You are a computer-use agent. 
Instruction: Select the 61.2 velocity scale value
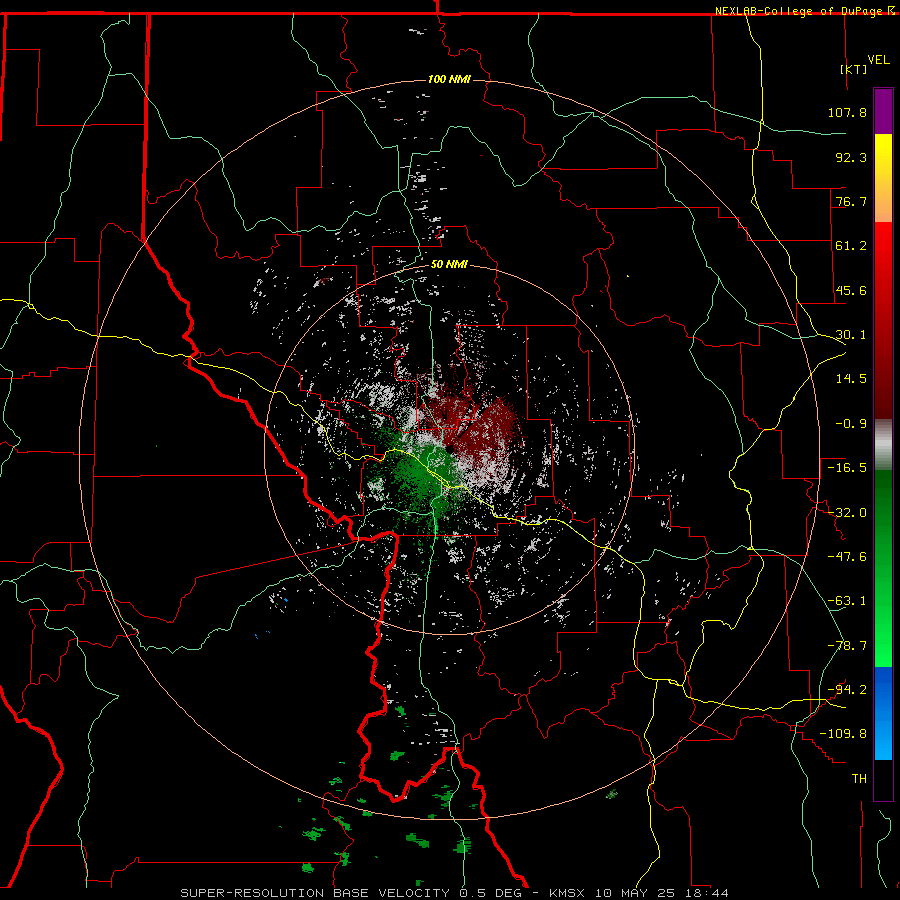851,246
